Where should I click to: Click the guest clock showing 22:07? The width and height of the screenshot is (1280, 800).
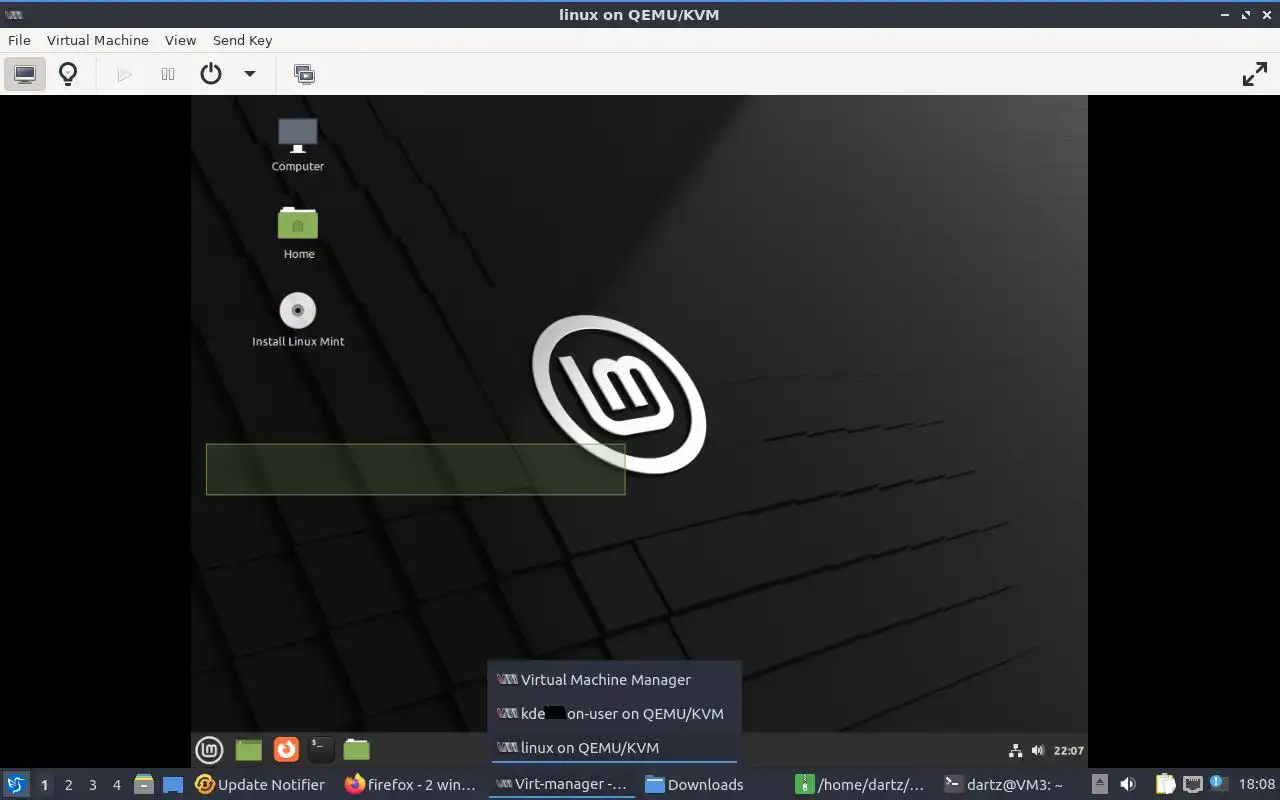[1068, 750]
